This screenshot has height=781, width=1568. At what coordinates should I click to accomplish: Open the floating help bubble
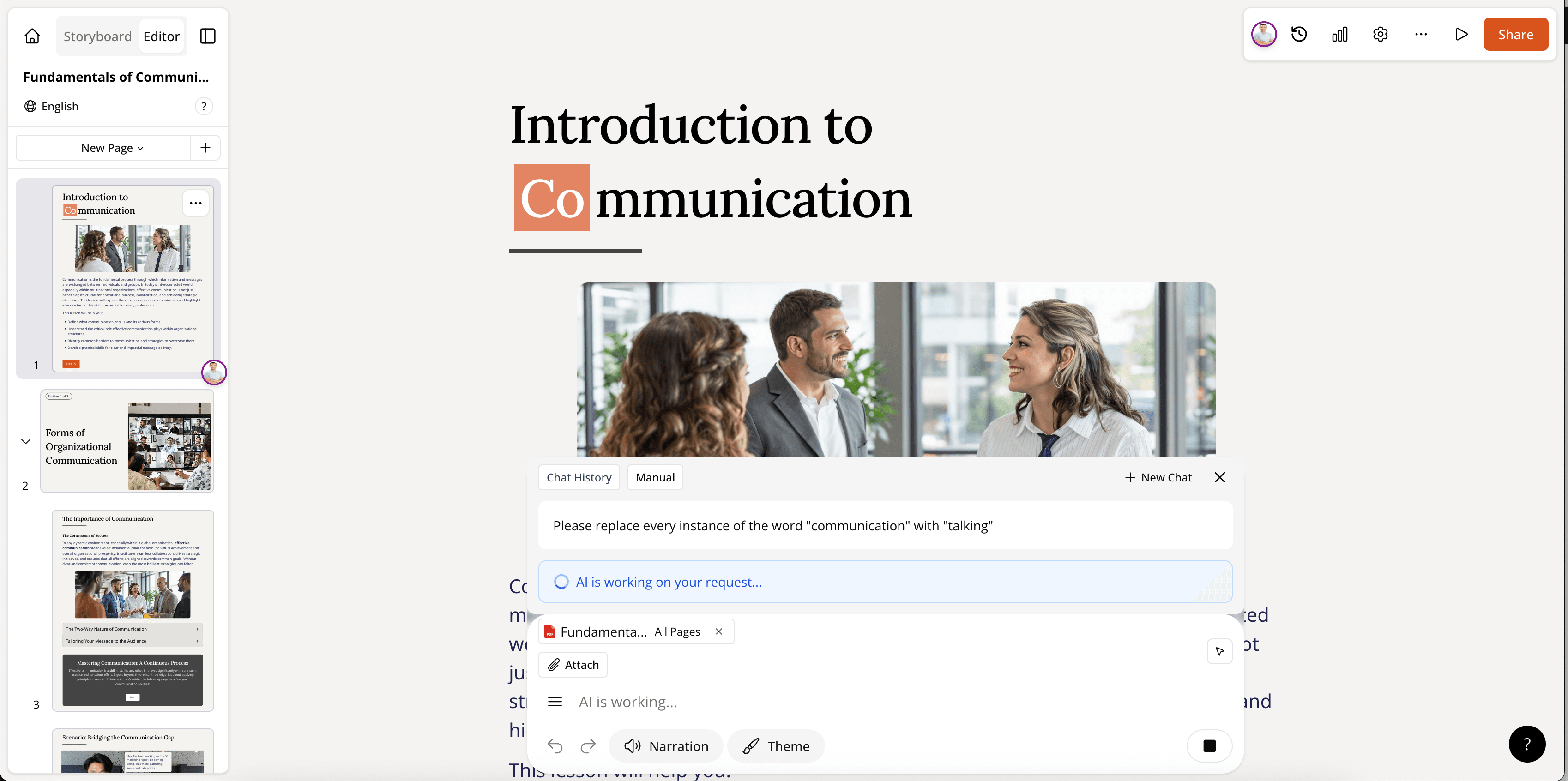click(x=1526, y=744)
